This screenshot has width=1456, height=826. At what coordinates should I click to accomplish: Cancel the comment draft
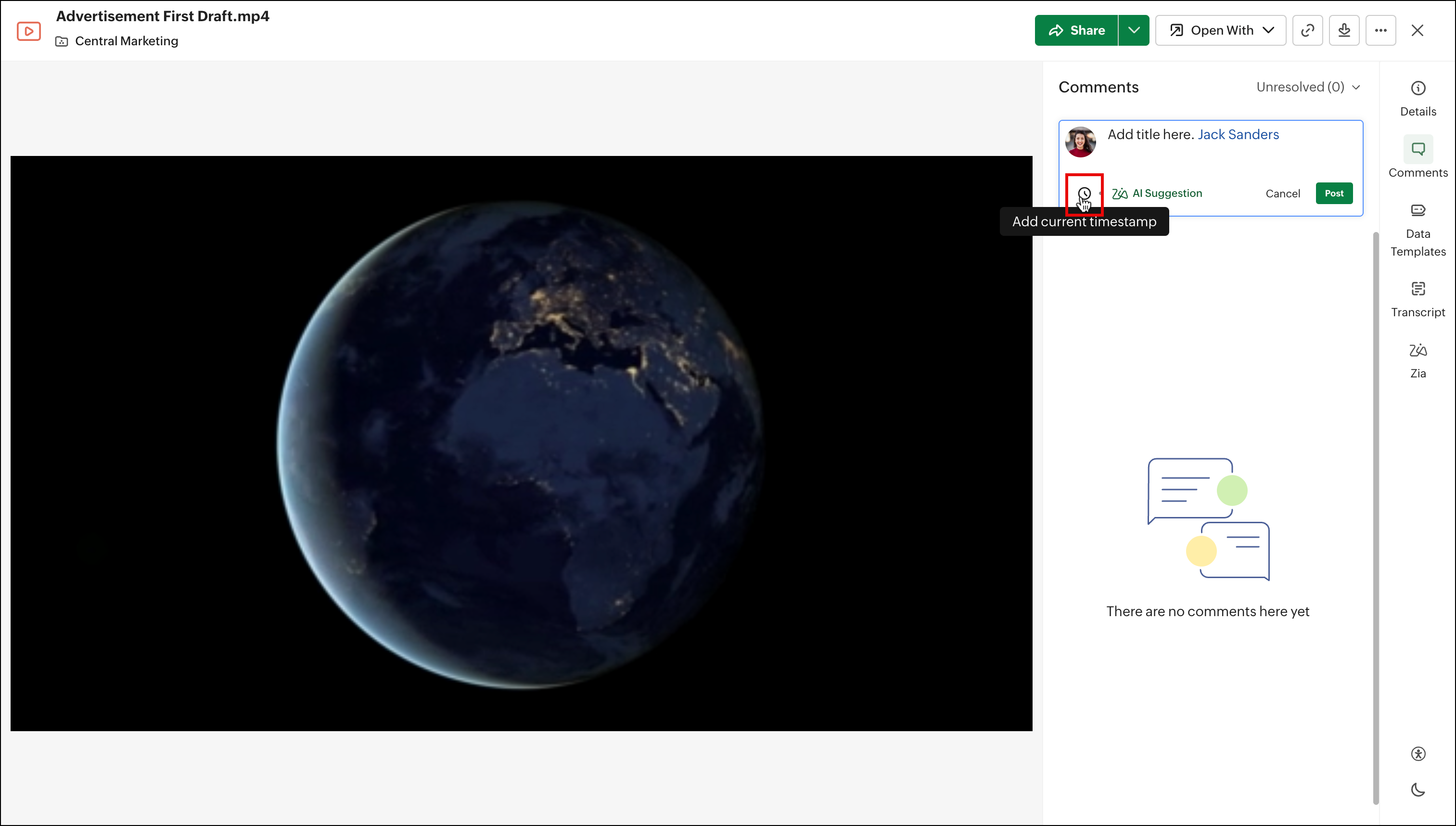click(x=1282, y=194)
